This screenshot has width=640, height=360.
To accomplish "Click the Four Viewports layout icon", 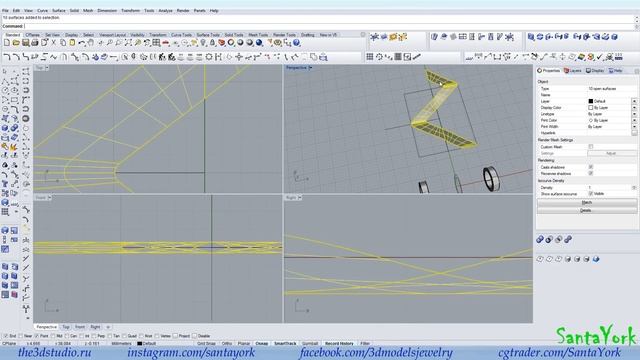I will 156,43.
